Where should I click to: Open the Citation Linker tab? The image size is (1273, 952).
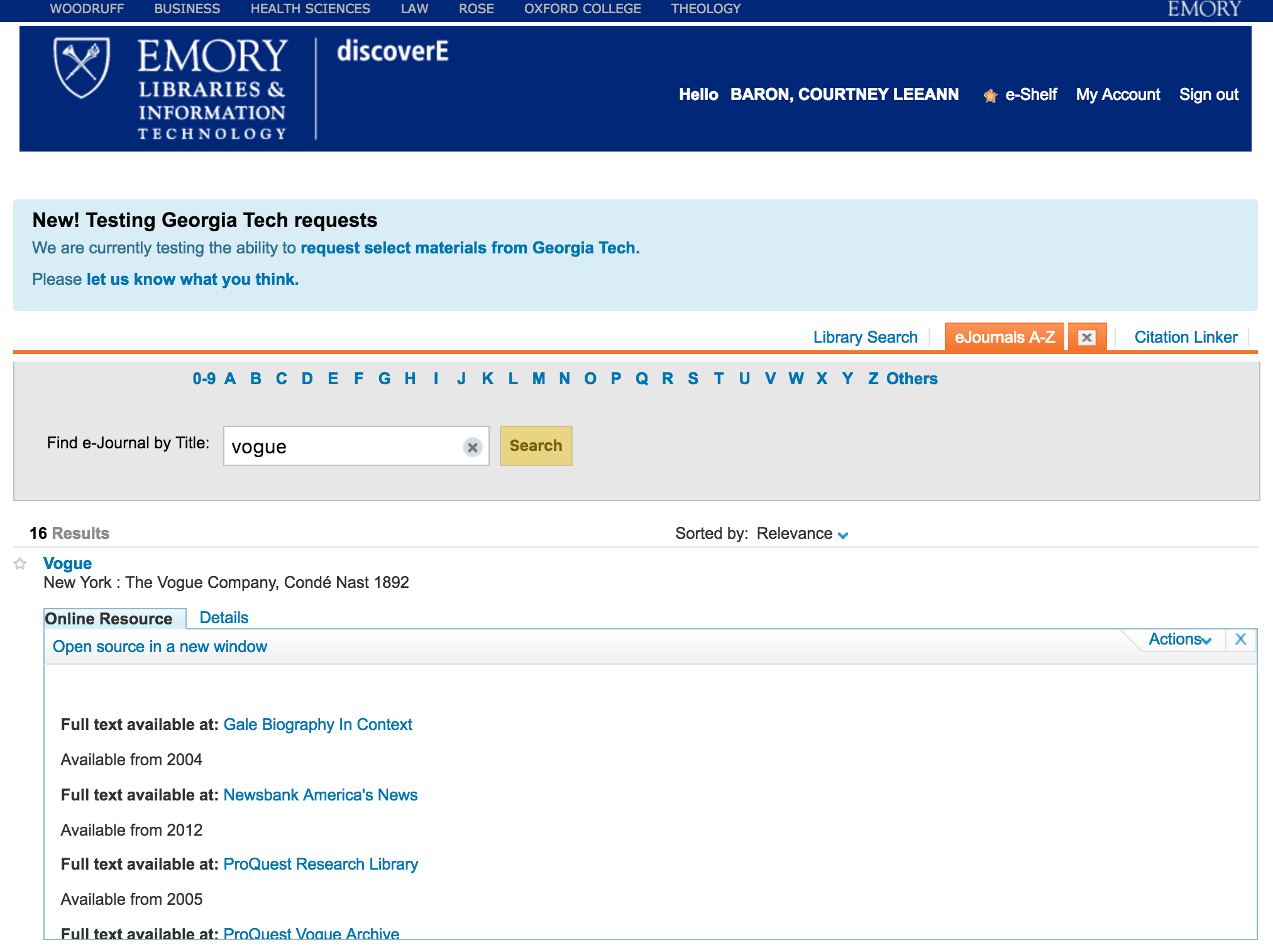pos(1186,338)
